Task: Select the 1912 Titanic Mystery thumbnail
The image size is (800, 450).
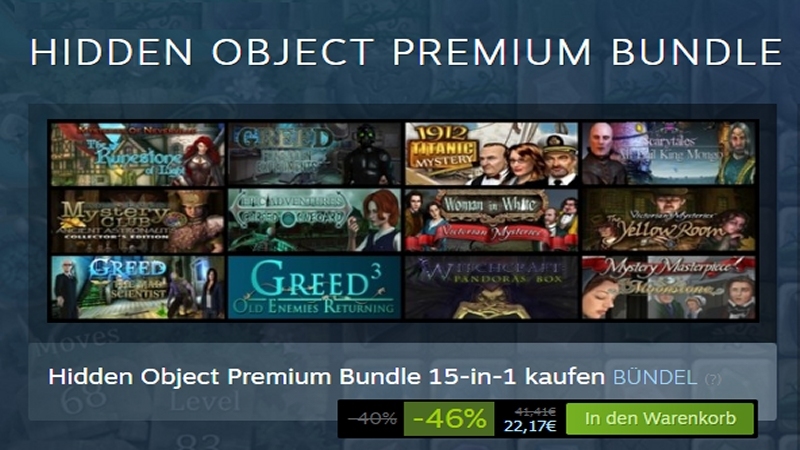Action: [492, 154]
